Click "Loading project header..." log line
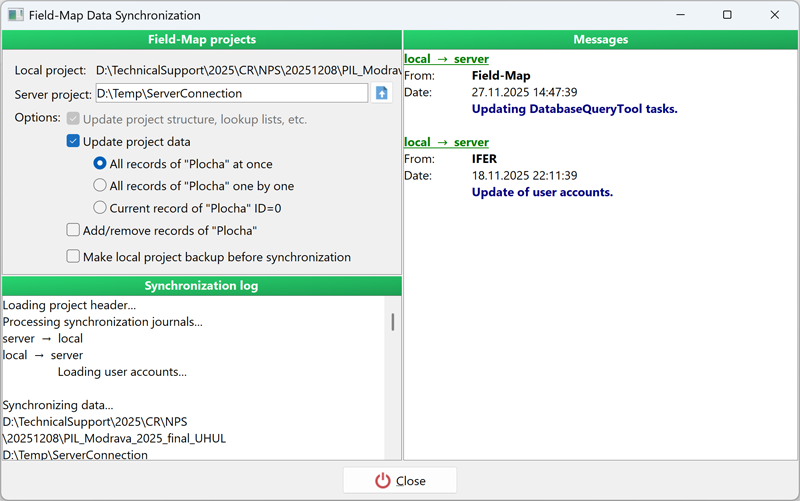Image resolution: width=800 pixels, height=501 pixels. tap(69, 305)
